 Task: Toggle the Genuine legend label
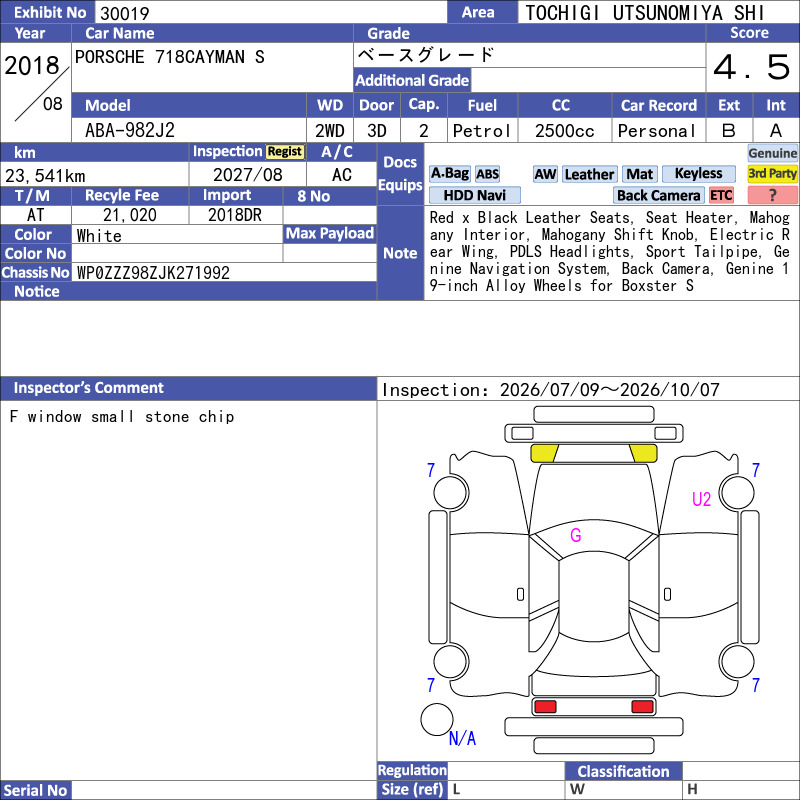[x=772, y=153]
